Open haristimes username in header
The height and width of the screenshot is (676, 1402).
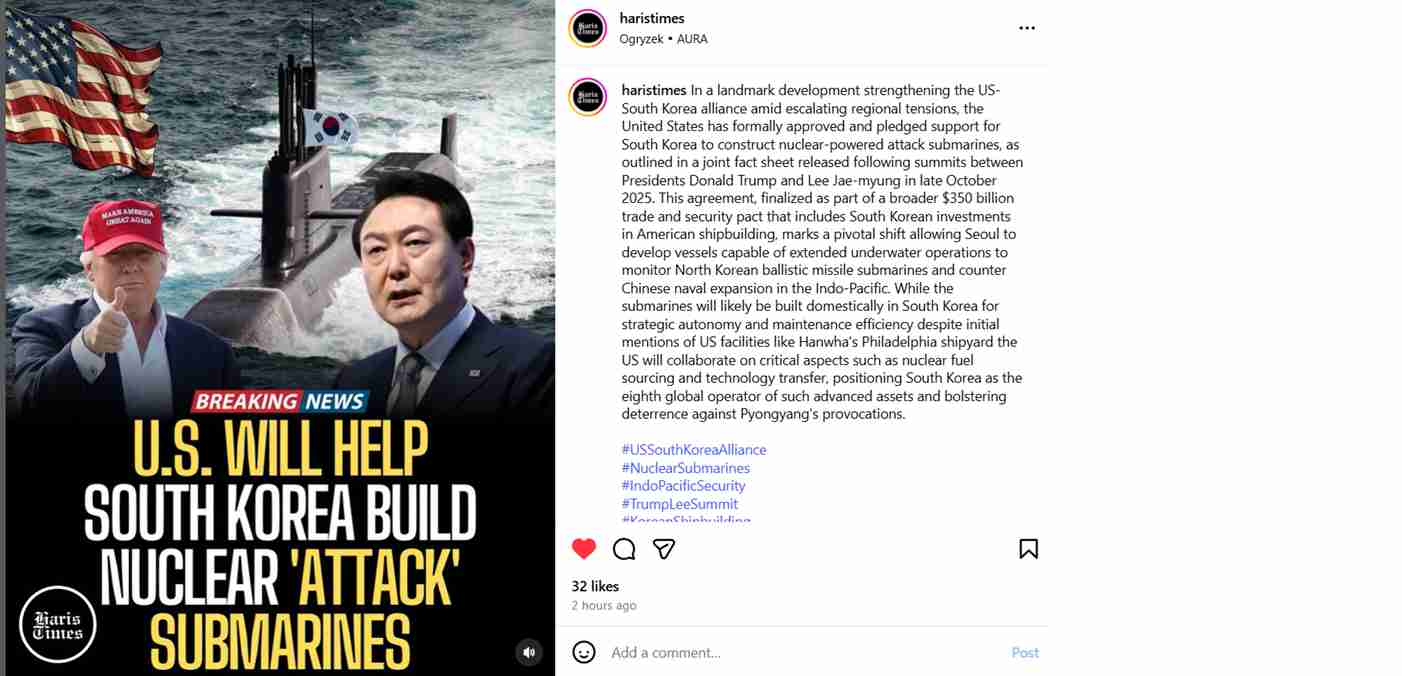click(x=652, y=19)
